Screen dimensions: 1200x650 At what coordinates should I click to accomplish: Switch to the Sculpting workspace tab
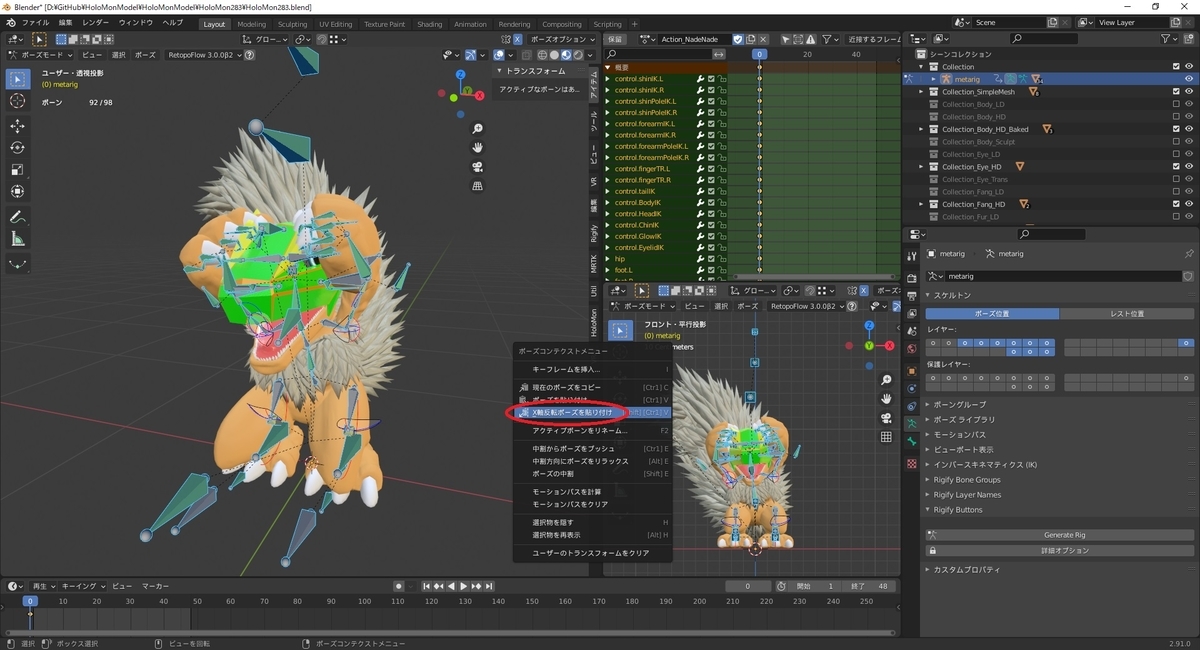click(293, 24)
